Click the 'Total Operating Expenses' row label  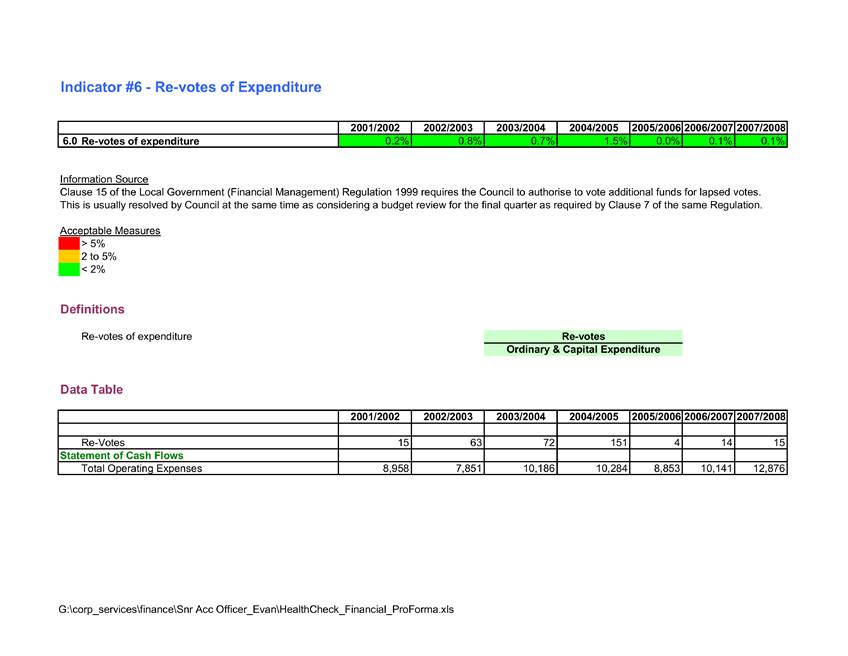(142, 468)
